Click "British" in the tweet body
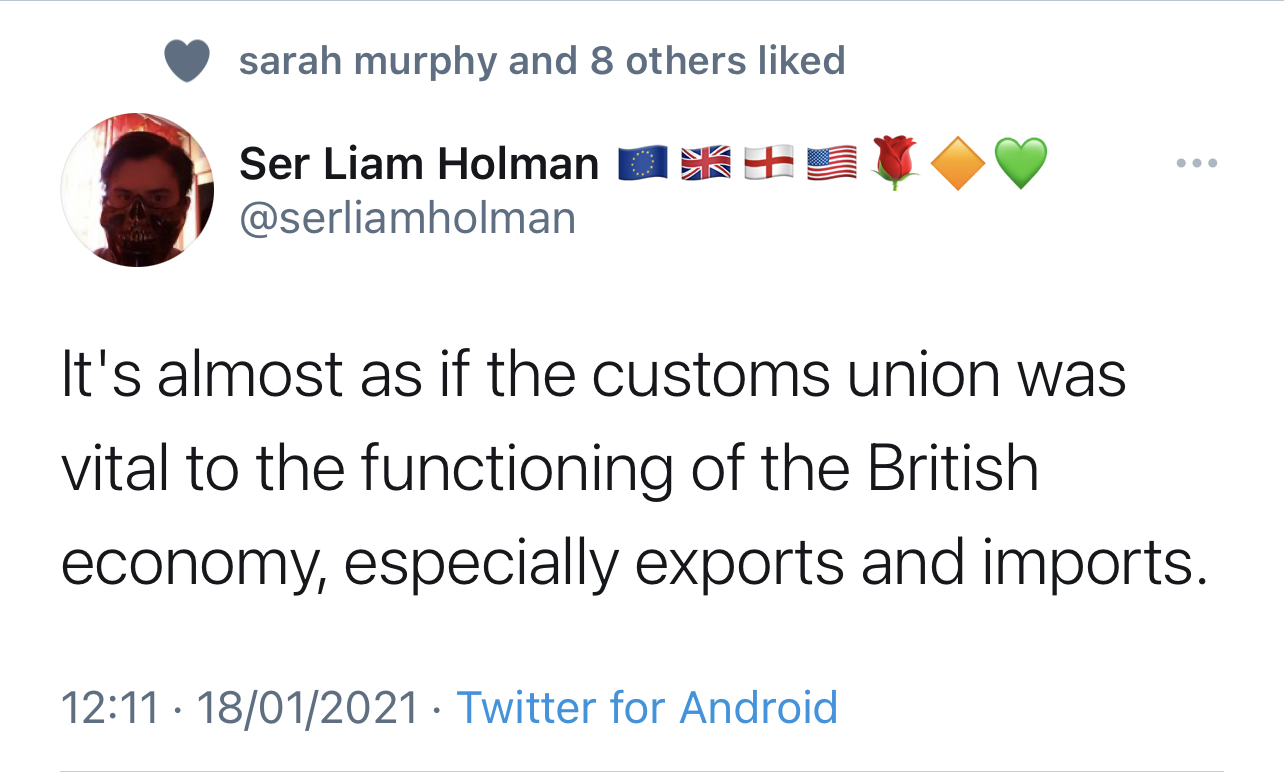Image resolution: width=1284 pixels, height=774 pixels. (952, 470)
